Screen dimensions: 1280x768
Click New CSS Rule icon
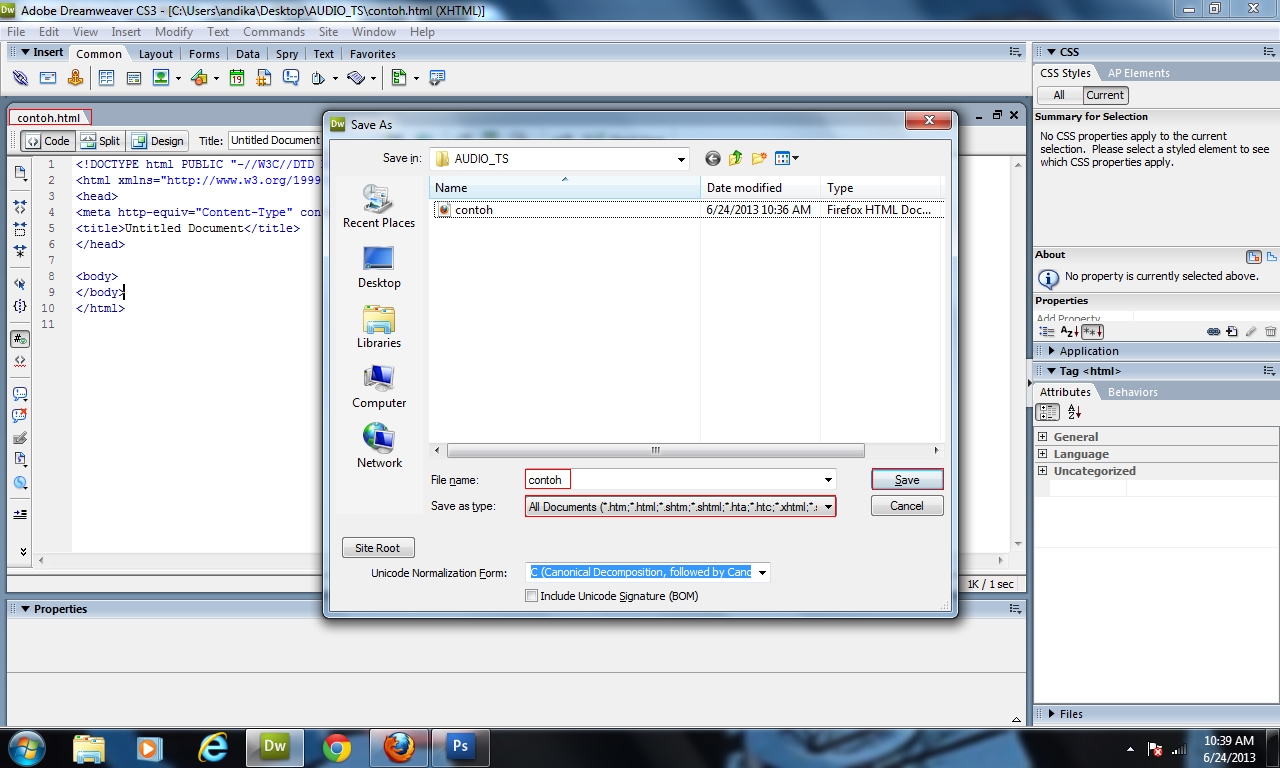tap(1232, 331)
